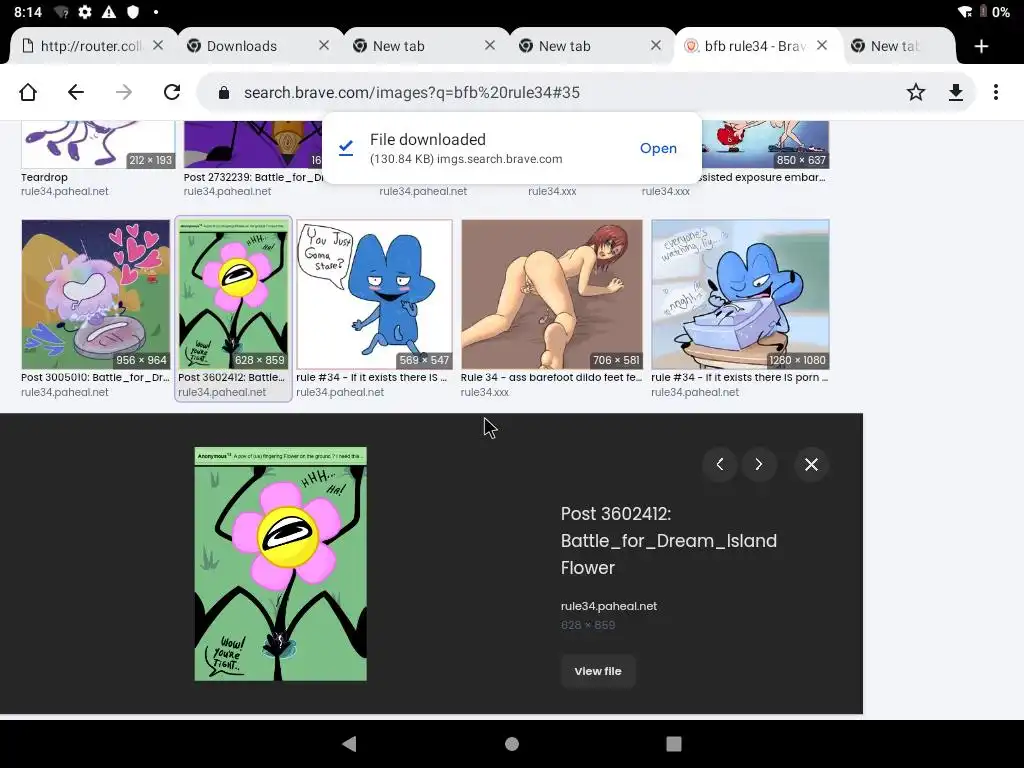
Task: Open the downloaded file via Open
Action: click(658, 148)
